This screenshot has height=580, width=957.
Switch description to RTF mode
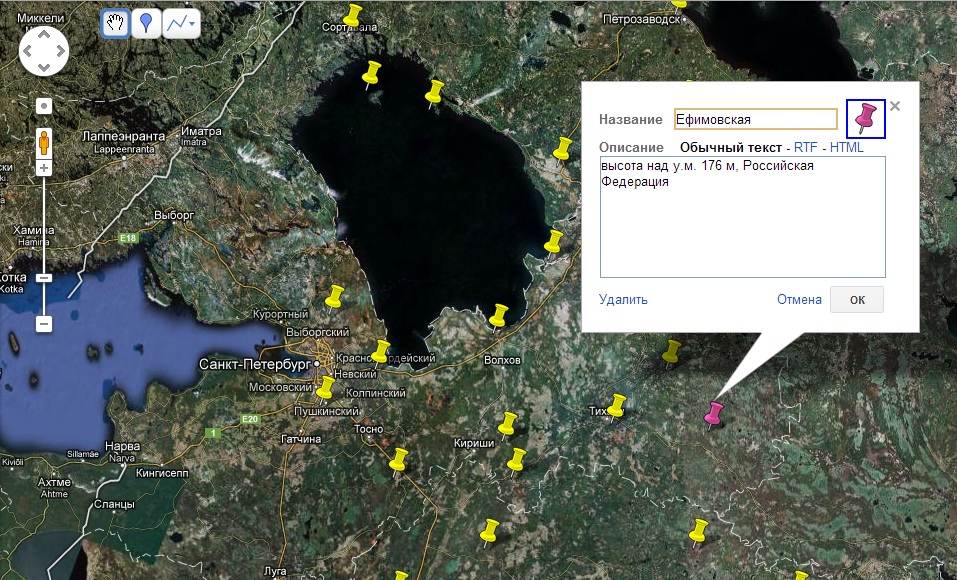(805, 148)
